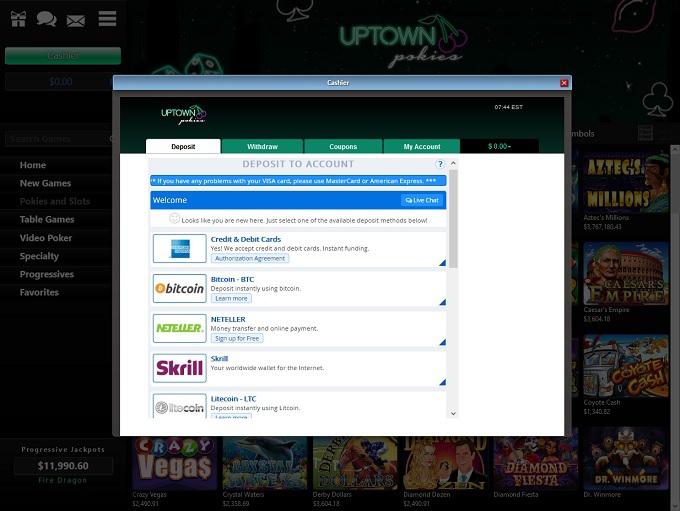Image resolution: width=680 pixels, height=511 pixels.
Task: Close the Cashier dialog
Action: [564, 83]
